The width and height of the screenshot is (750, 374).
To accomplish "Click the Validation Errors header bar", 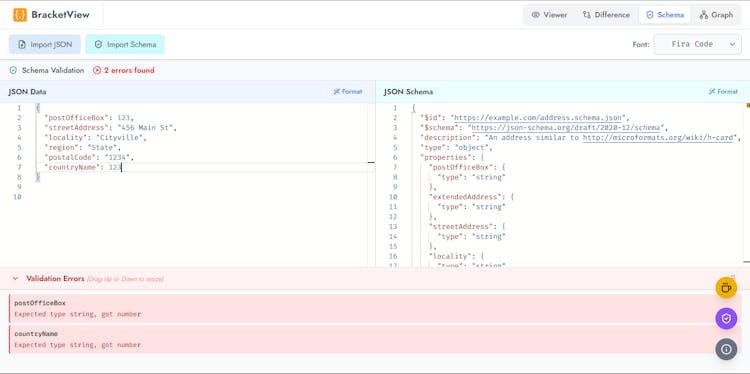I will tap(375, 278).
